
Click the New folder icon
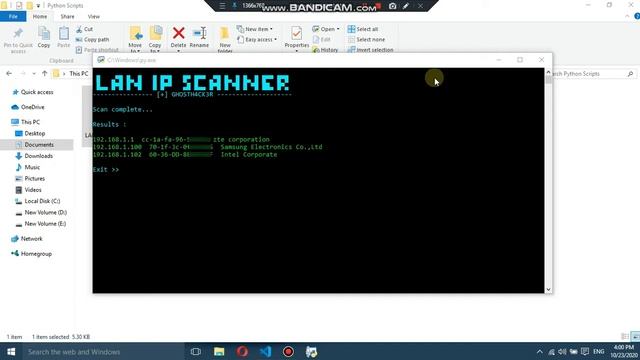(224, 33)
